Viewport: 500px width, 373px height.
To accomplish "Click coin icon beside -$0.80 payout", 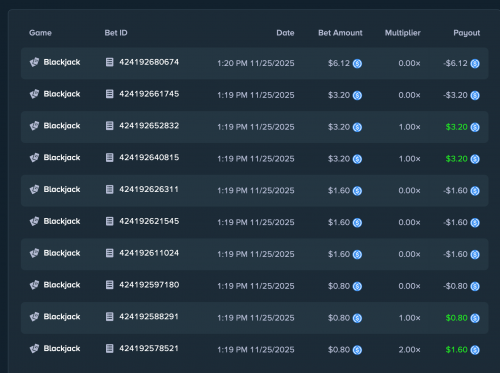I will coord(475,286).
